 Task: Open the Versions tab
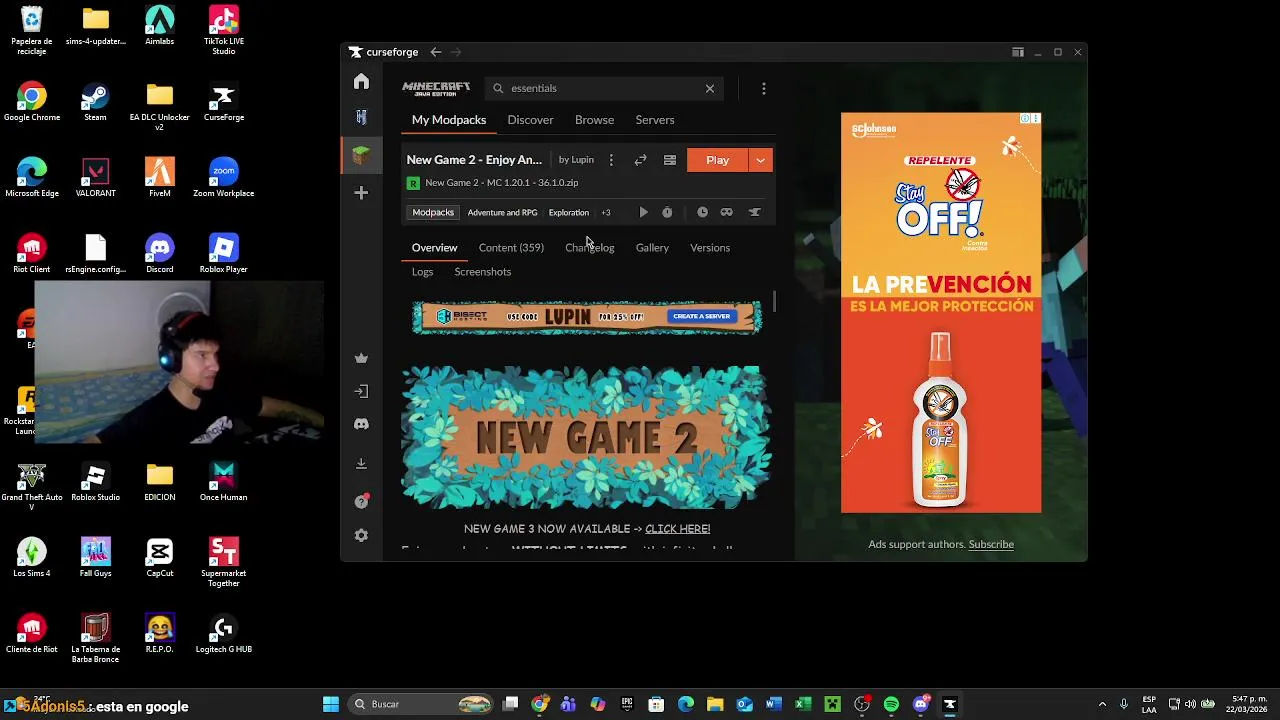710,248
